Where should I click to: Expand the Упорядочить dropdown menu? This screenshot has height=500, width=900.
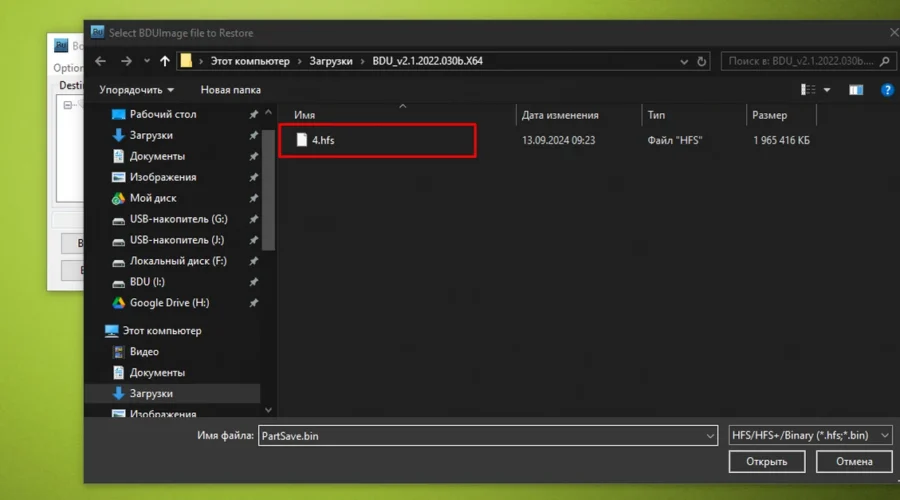tap(136, 89)
